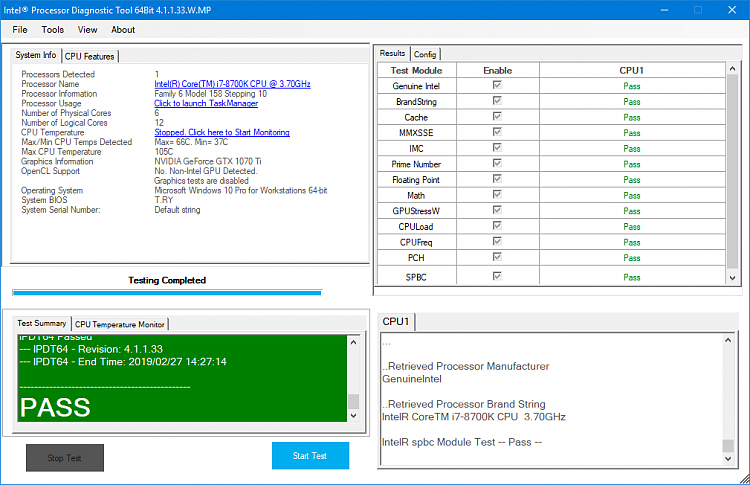The image size is (750, 485).
Task: Switch to the System Info tab
Action: pos(36,55)
